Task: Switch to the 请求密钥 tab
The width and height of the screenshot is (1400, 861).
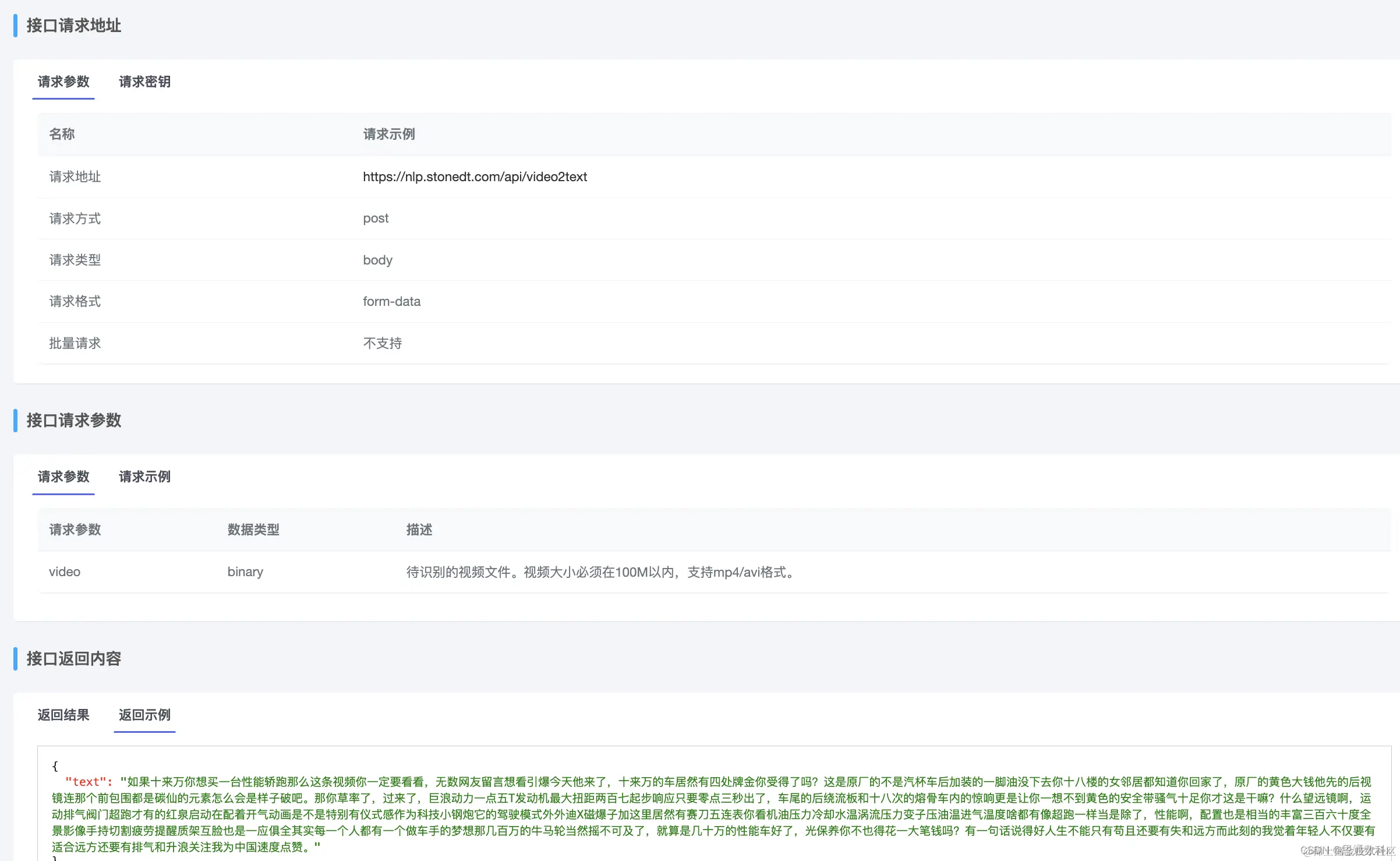Action: 144,82
